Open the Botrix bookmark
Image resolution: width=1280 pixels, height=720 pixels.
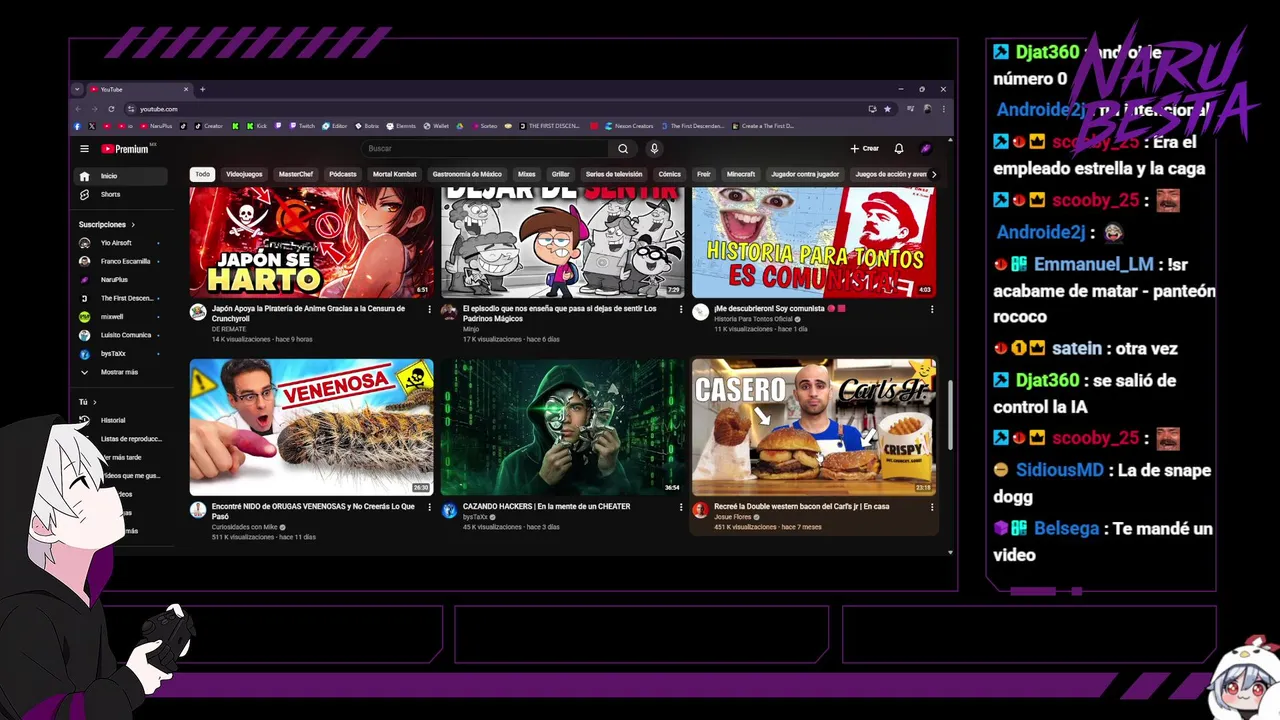click(367, 126)
